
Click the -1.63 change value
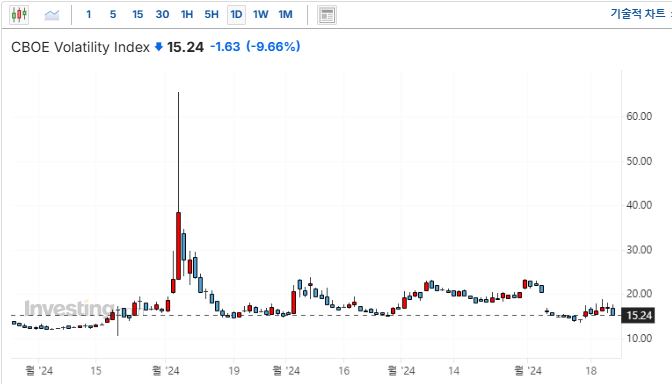[x=225, y=47]
